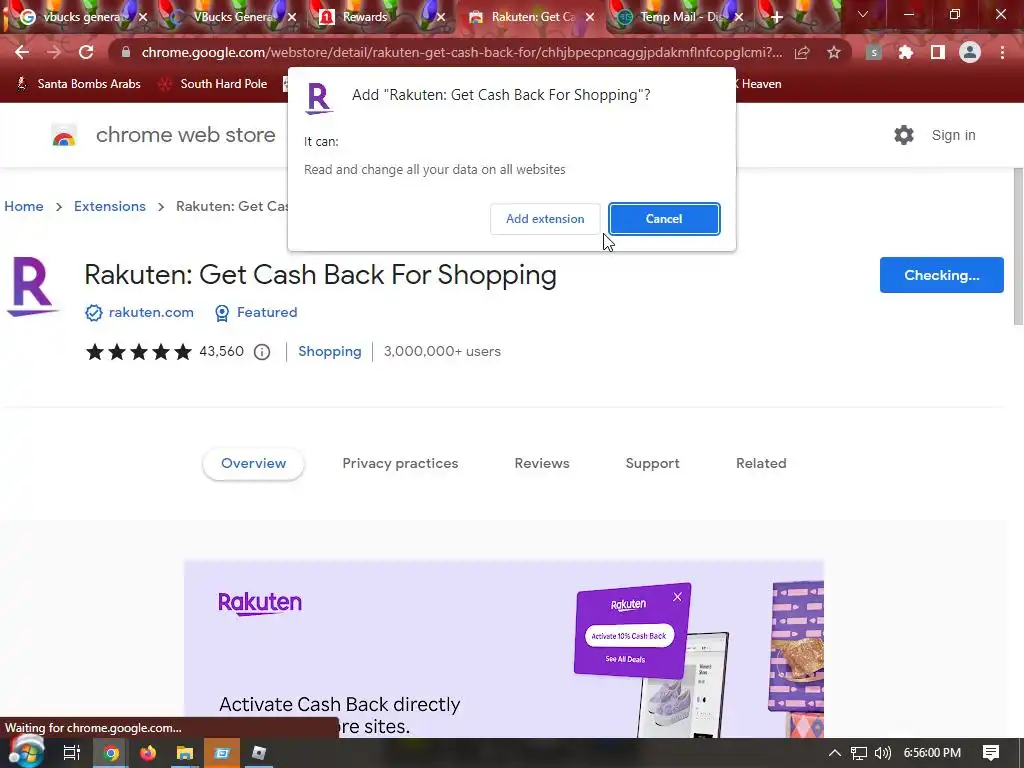
Task: Bookmark this page with the star icon
Action: (x=834, y=52)
